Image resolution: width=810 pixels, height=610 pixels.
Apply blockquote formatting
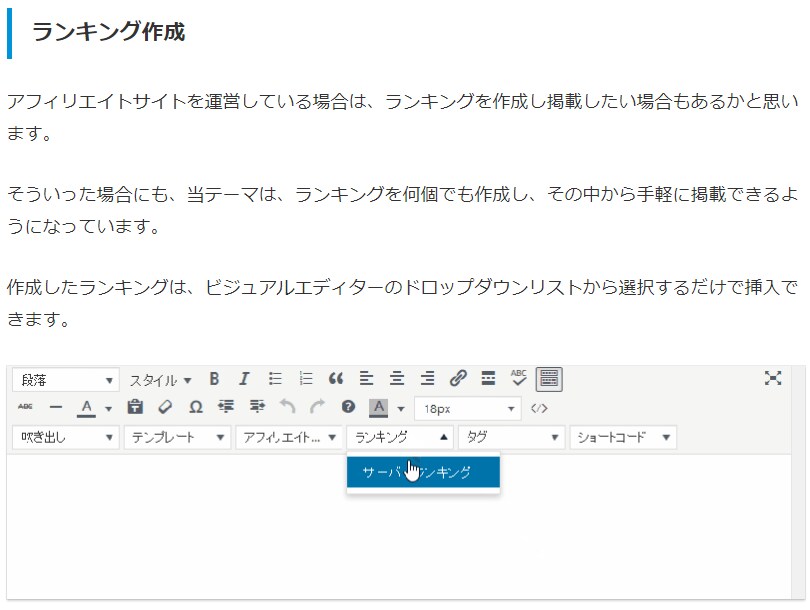pyautogui.click(x=336, y=379)
